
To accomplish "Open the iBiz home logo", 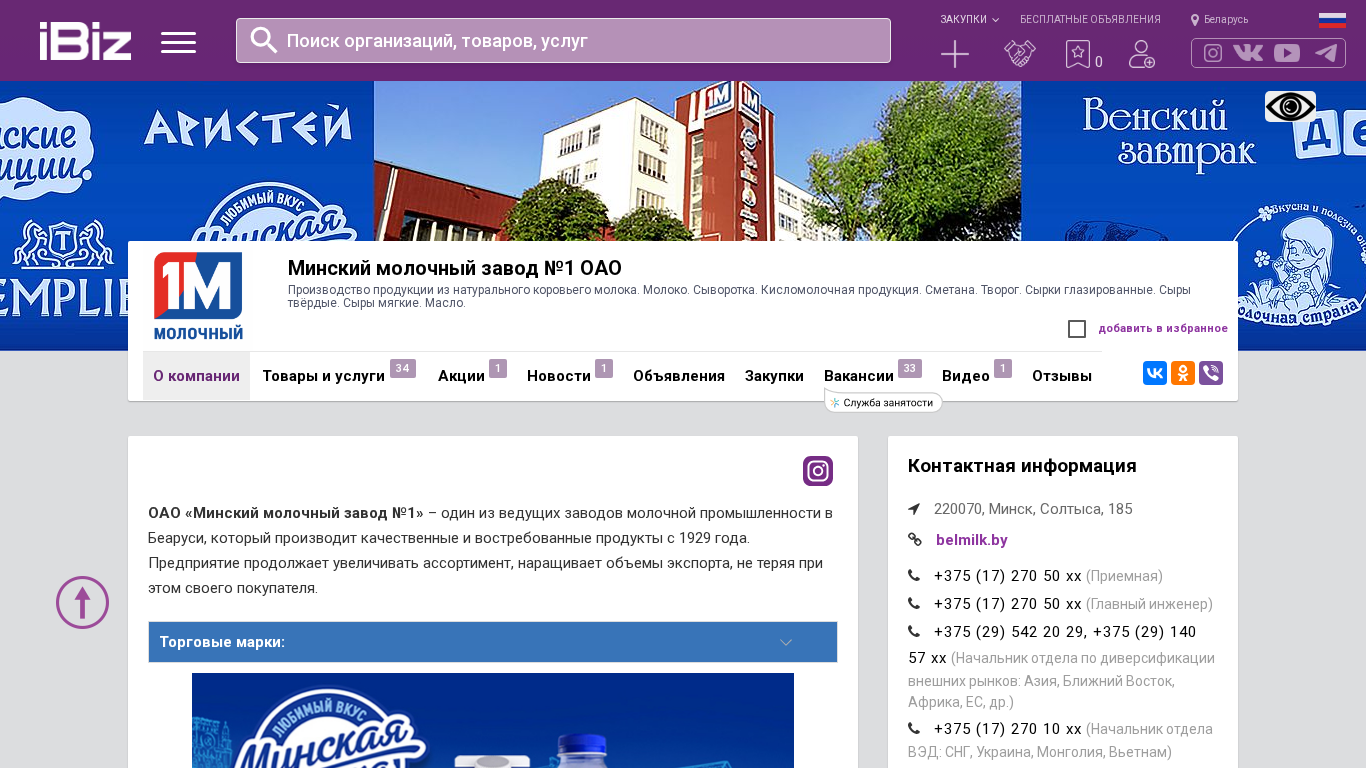I will (85, 41).
